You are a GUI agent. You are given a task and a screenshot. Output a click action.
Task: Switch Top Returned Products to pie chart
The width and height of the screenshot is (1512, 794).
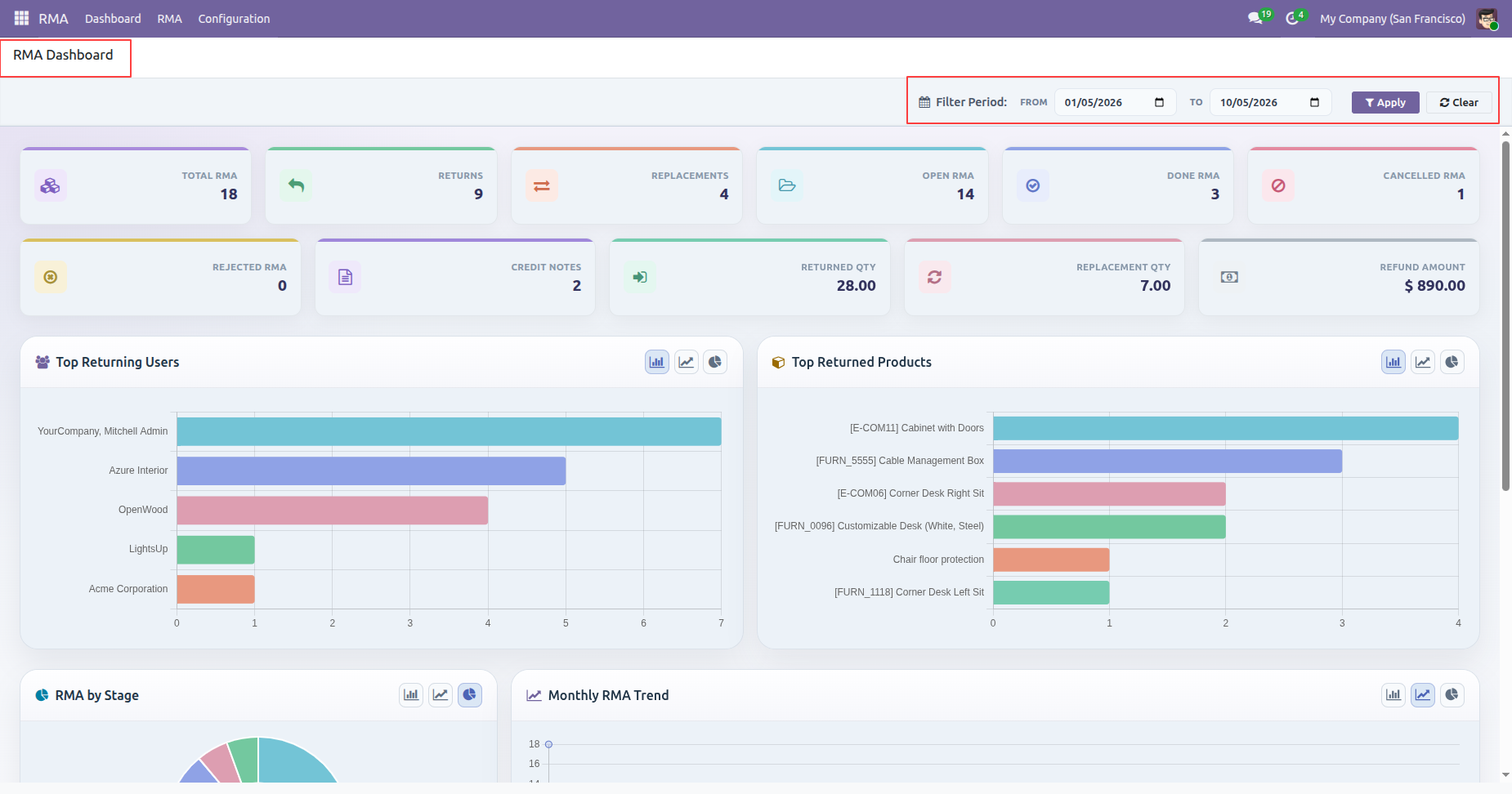coord(1452,362)
